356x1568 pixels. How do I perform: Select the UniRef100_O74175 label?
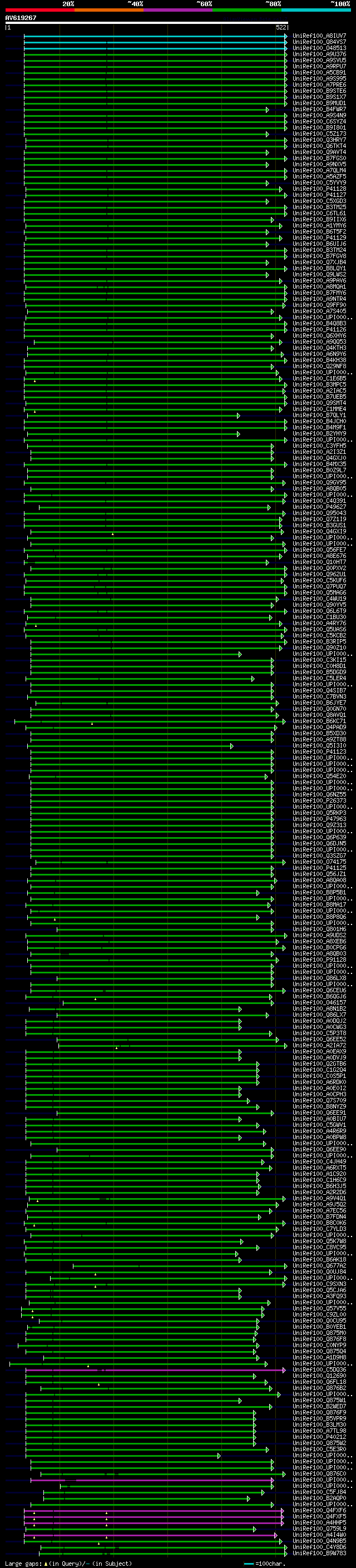coord(319,861)
